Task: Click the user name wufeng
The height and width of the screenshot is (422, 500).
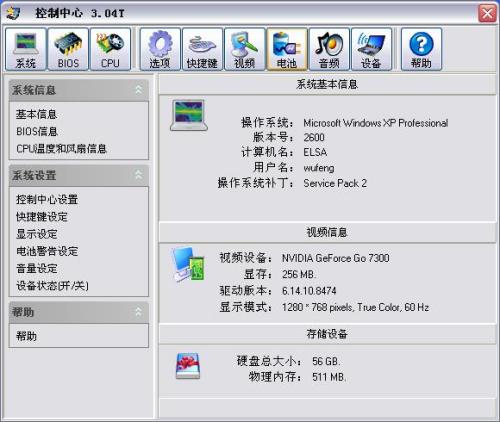Action: point(319,168)
